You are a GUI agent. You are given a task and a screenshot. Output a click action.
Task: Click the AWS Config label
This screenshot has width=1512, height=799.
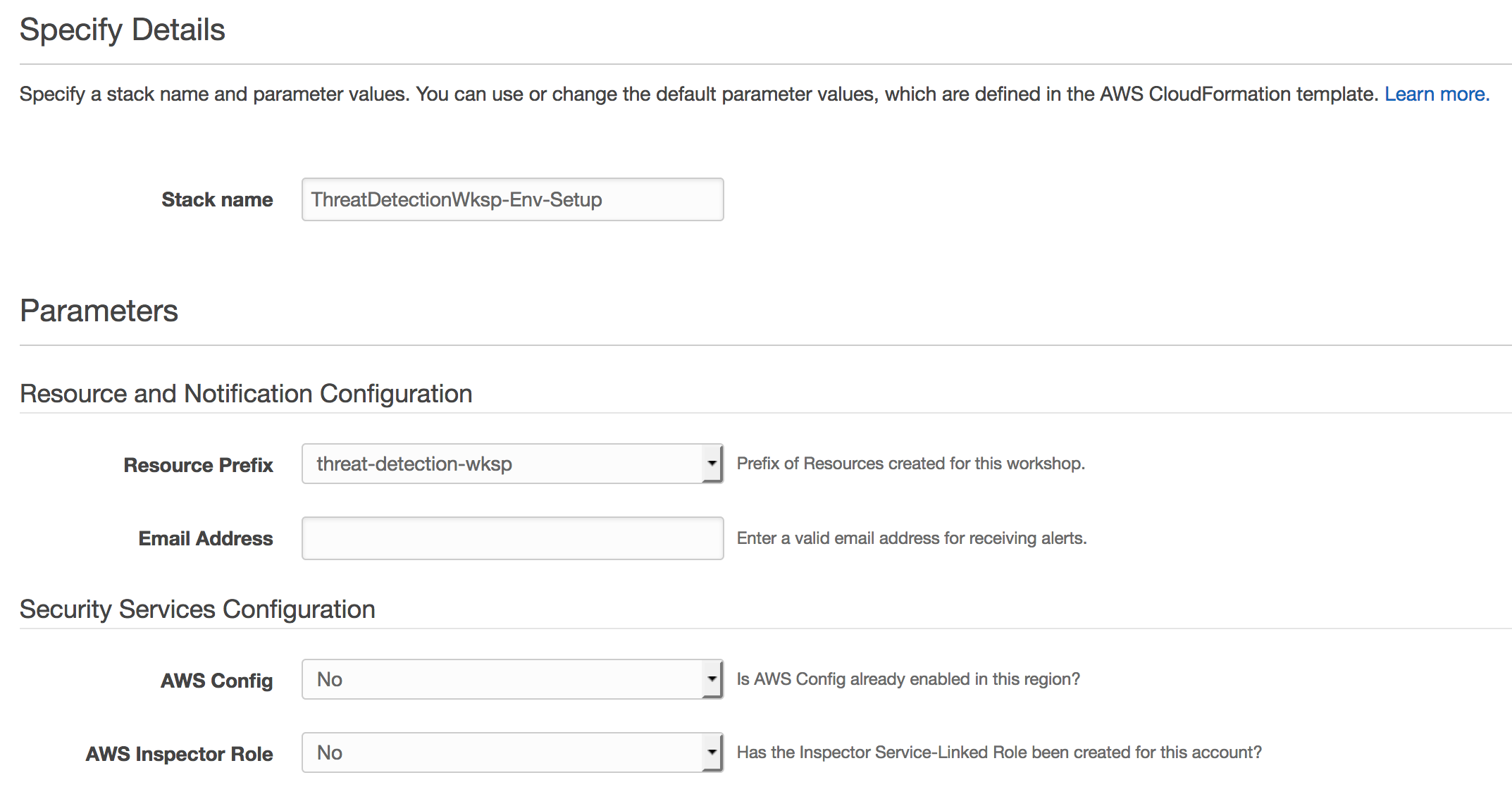point(216,681)
